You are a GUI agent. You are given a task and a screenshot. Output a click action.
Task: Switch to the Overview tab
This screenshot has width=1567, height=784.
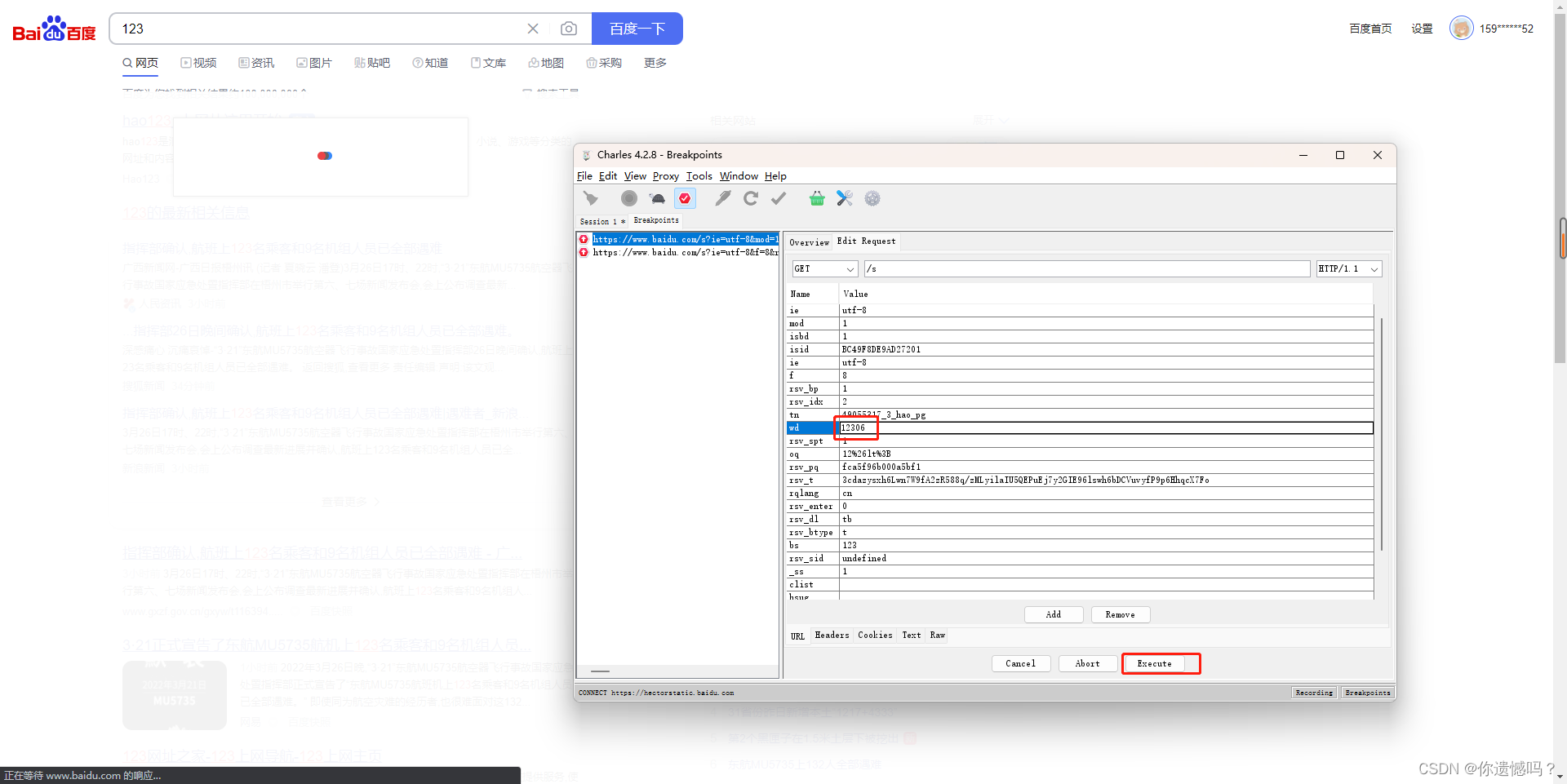(x=809, y=242)
